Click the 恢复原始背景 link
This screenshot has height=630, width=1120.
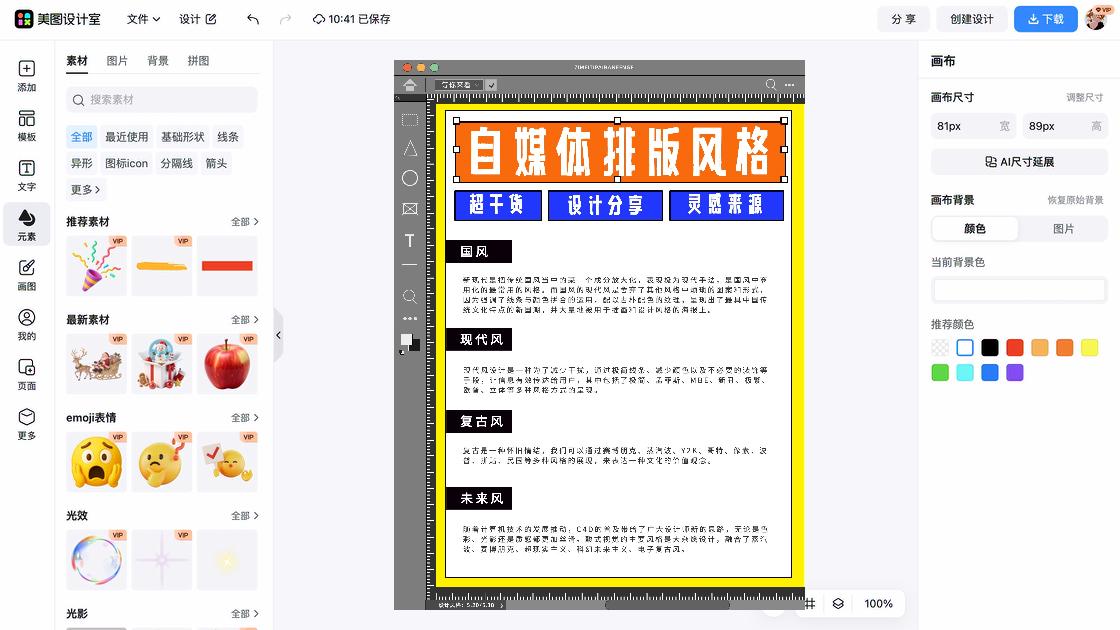pyautogui.click(x=1075, y=200)
